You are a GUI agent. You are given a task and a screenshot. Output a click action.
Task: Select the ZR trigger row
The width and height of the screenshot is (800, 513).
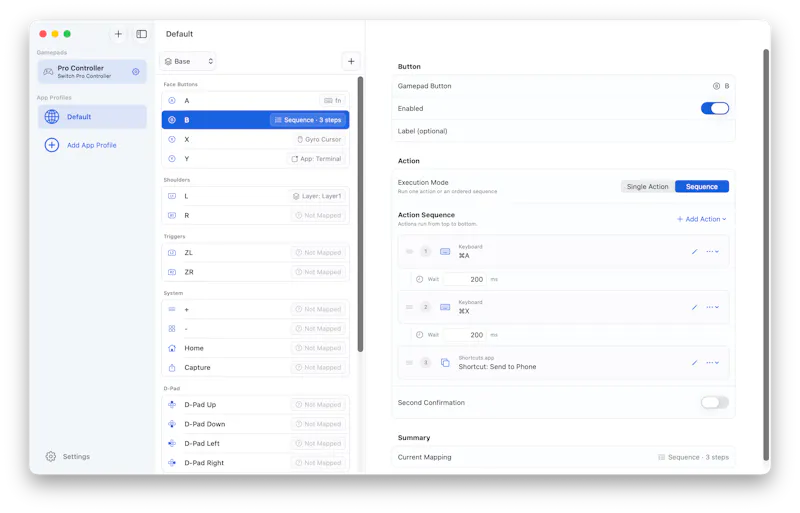coord(255,273)
